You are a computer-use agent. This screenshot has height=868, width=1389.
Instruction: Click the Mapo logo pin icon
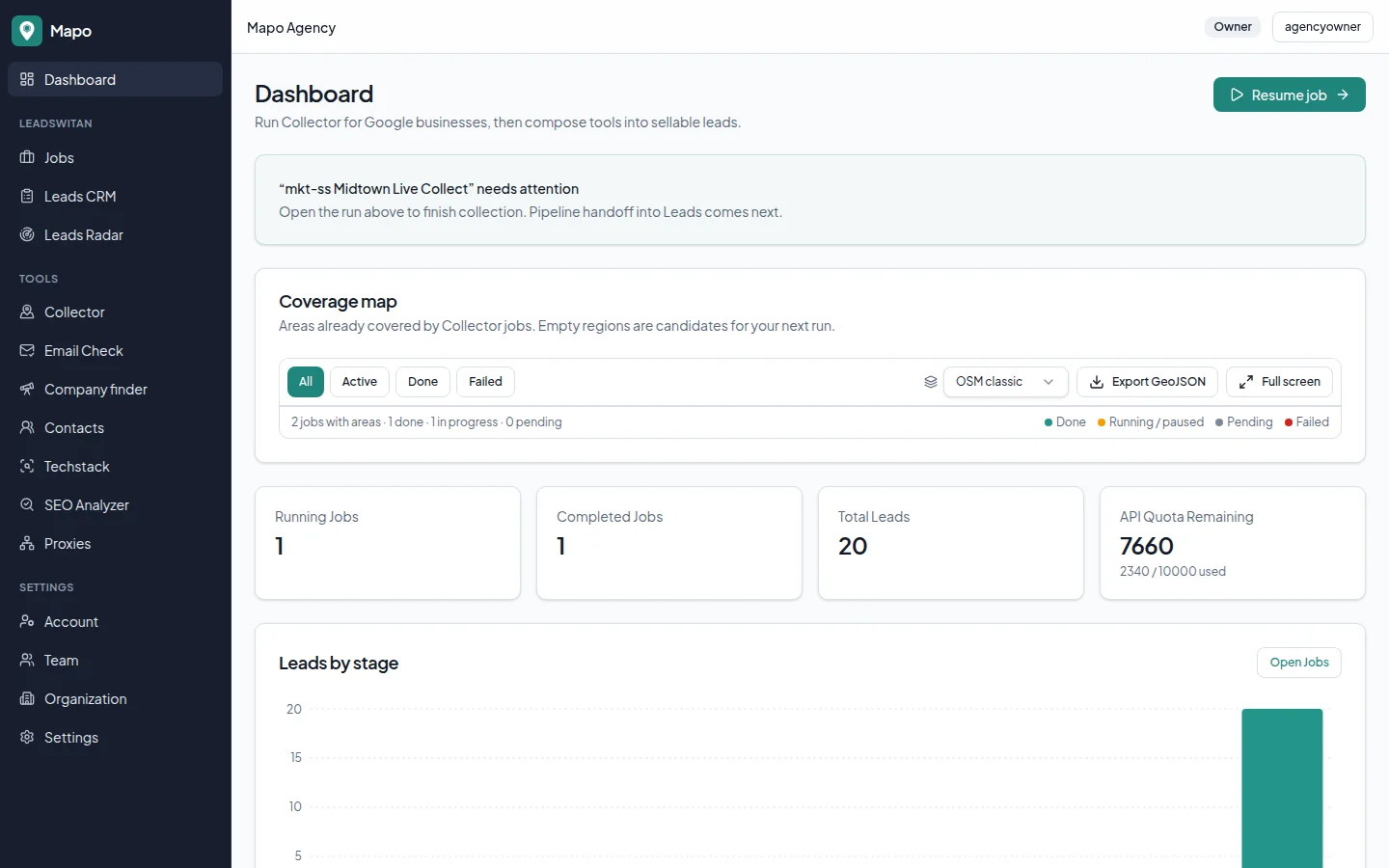[27, 31]
